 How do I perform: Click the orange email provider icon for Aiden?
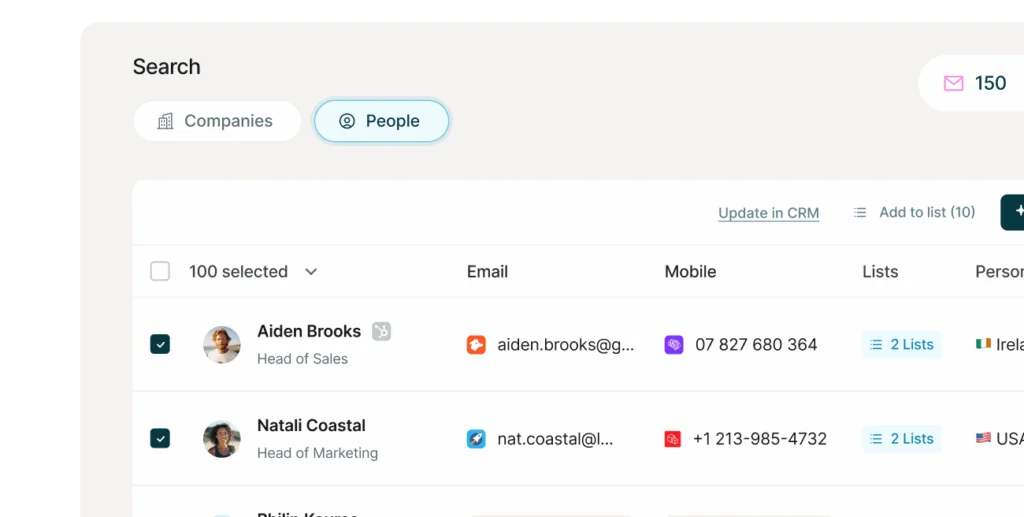coord(476,345)
